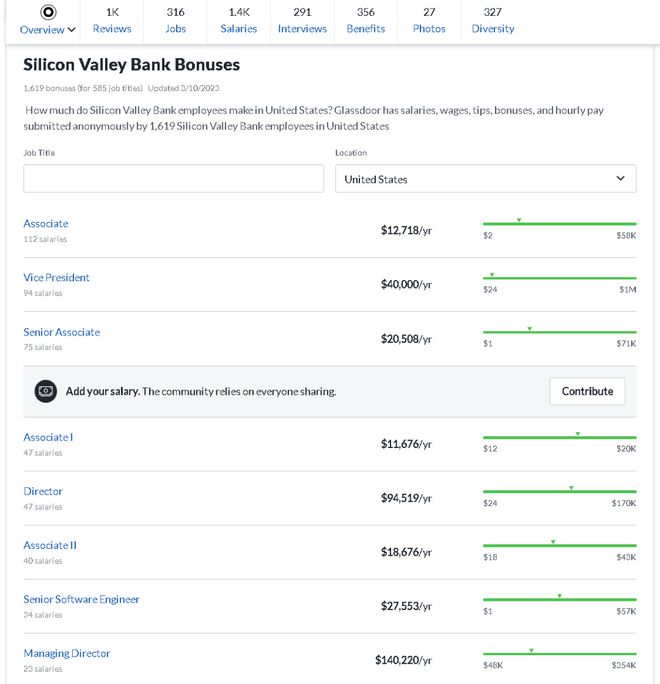Open the Director job title link

43,491
